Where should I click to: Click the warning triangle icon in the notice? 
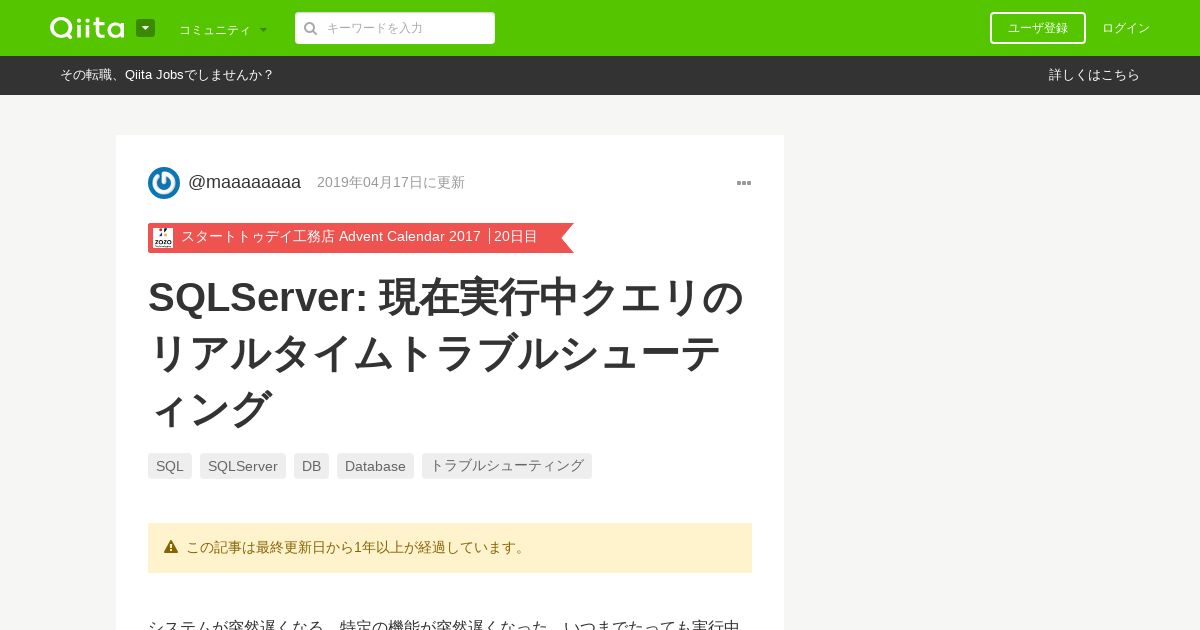pyautogui.click(x=171, y=547)
